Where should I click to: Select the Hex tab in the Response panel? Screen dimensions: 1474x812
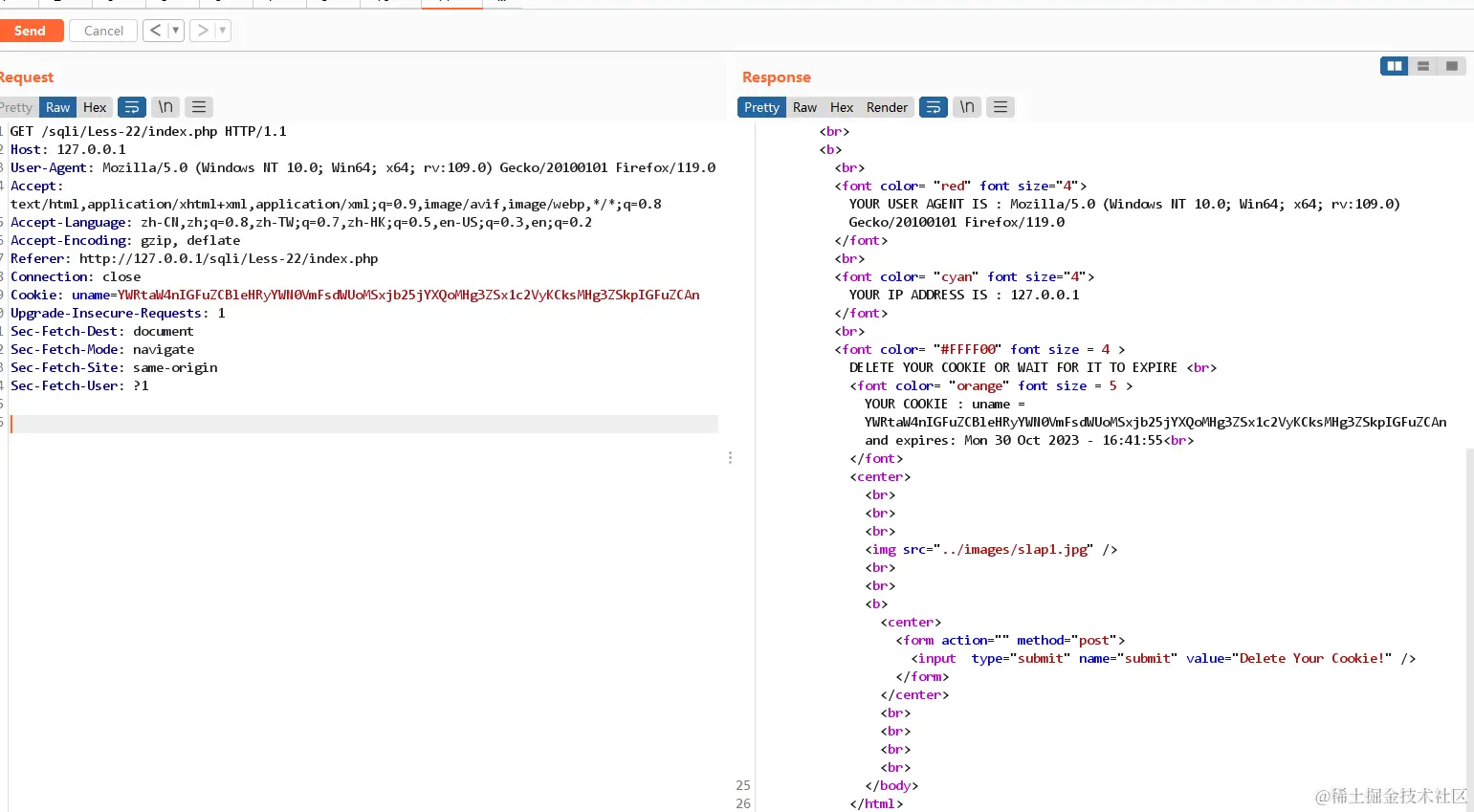pos(842,107)
